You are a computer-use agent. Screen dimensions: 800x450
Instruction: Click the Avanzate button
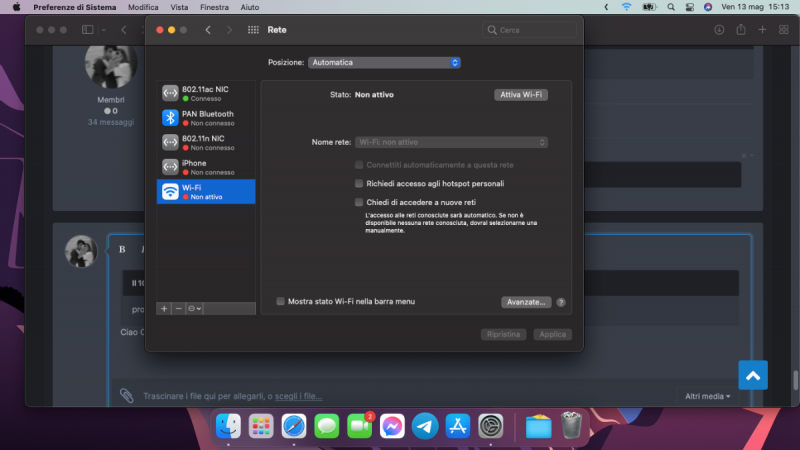(526, 301)
